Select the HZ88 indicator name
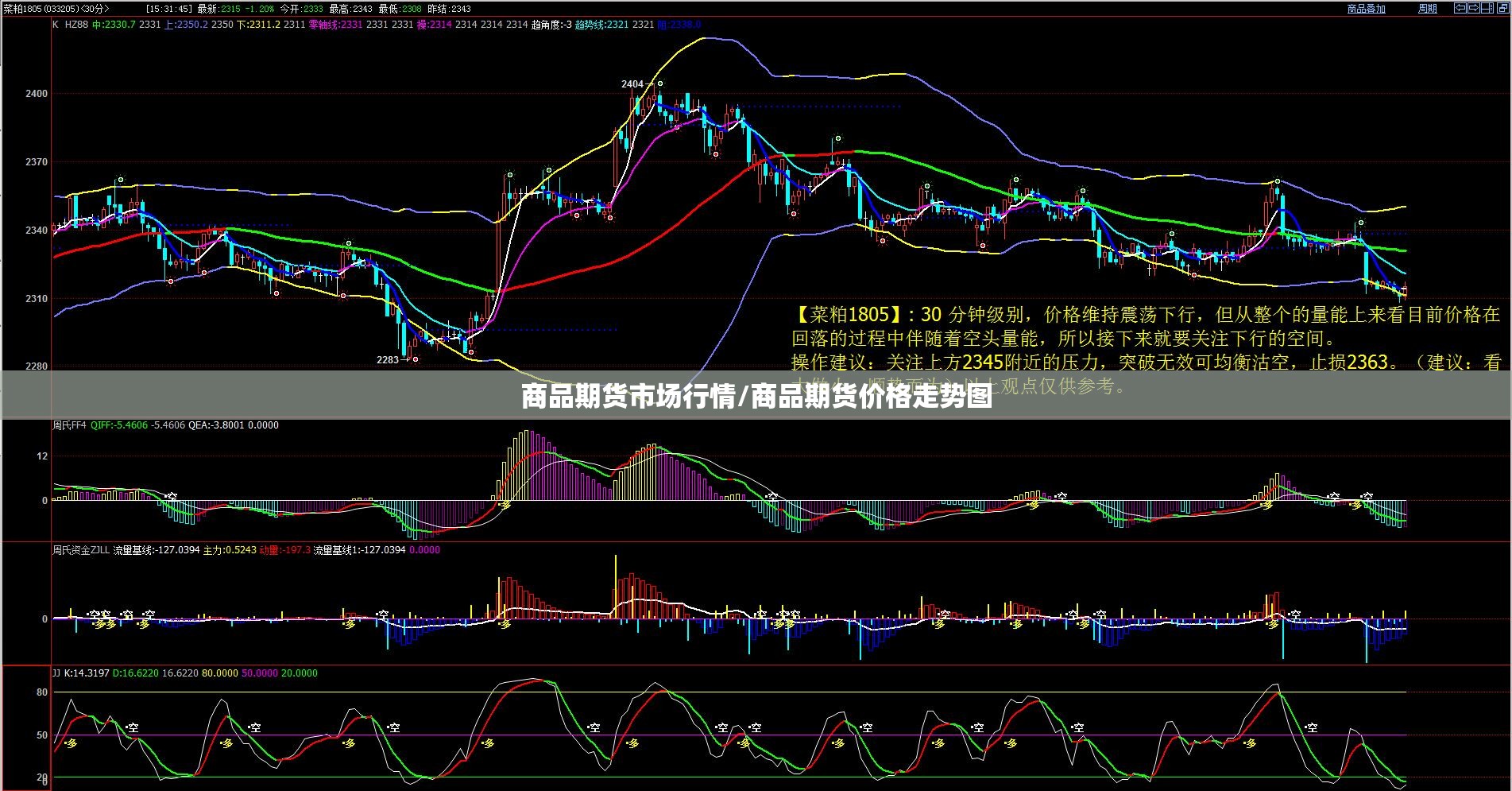The height and width of the screenshot is (791, 1512). [x=76, y=25]
